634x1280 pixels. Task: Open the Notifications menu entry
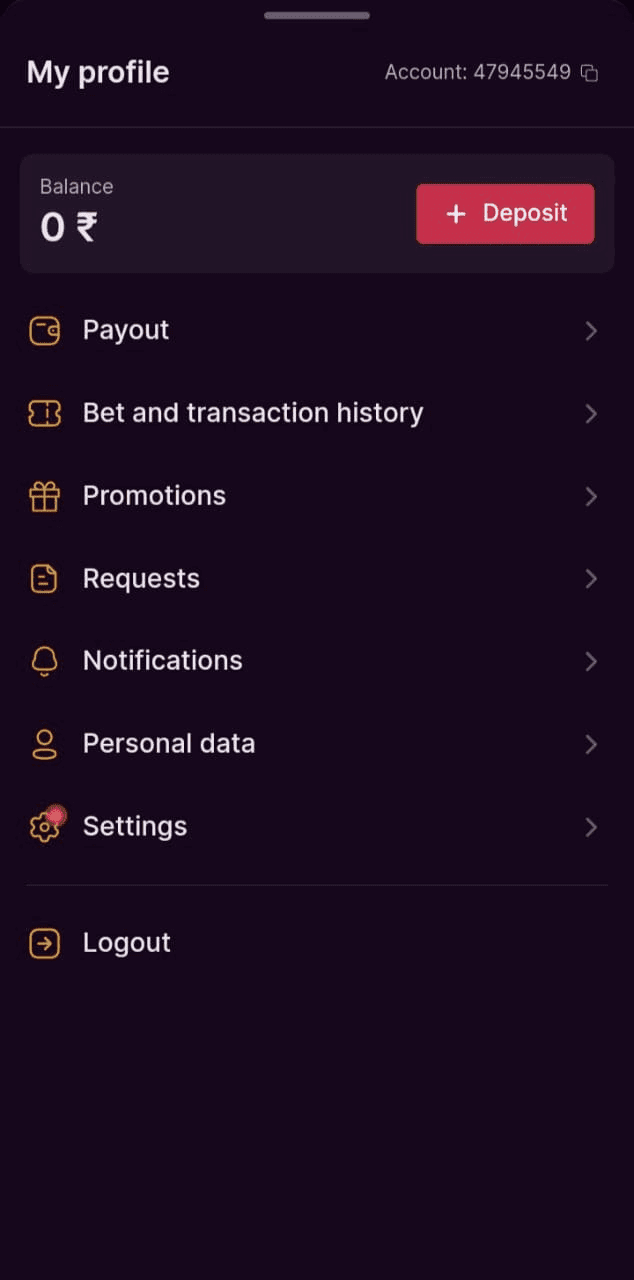point(162,661)
